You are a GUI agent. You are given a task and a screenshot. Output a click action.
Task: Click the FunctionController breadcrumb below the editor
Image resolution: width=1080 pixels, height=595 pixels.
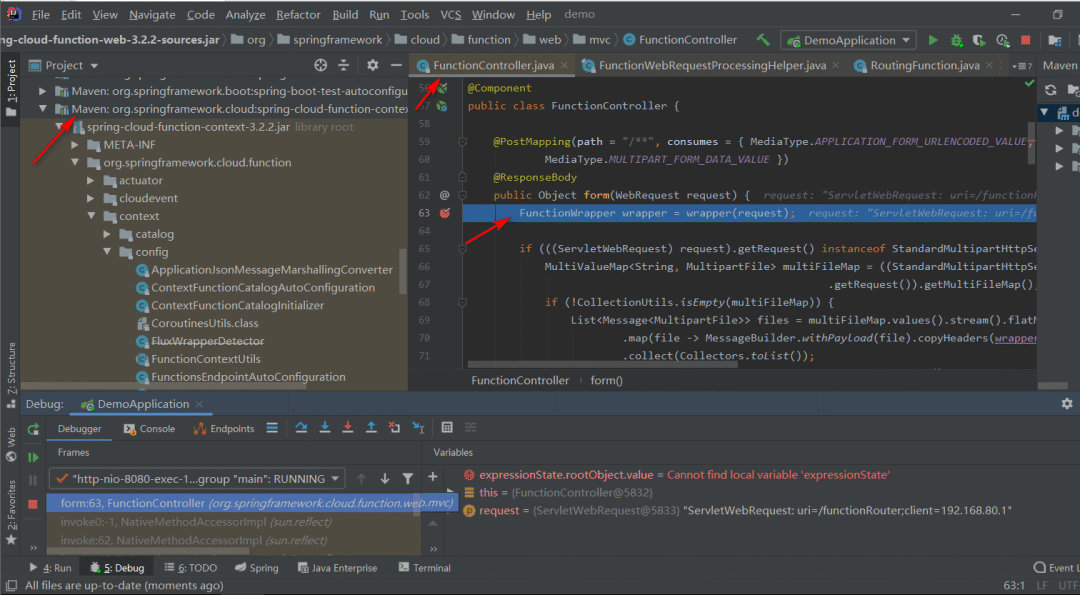[x=520, y=380]
